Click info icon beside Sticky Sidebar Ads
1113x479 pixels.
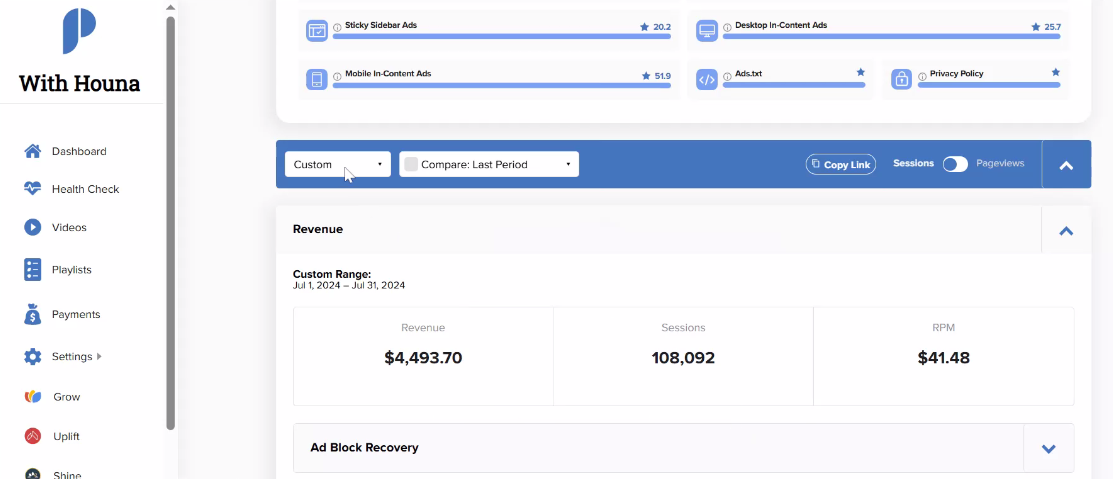click(x=337, y=27)
